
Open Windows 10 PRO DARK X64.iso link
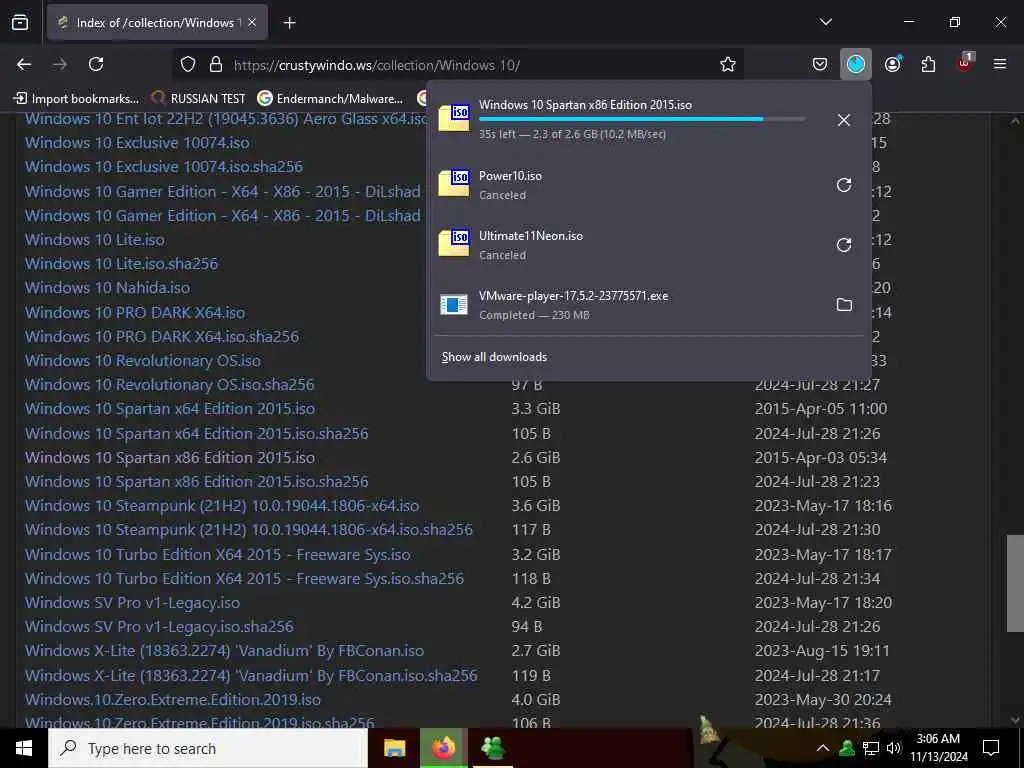click(x=135, y=313)
